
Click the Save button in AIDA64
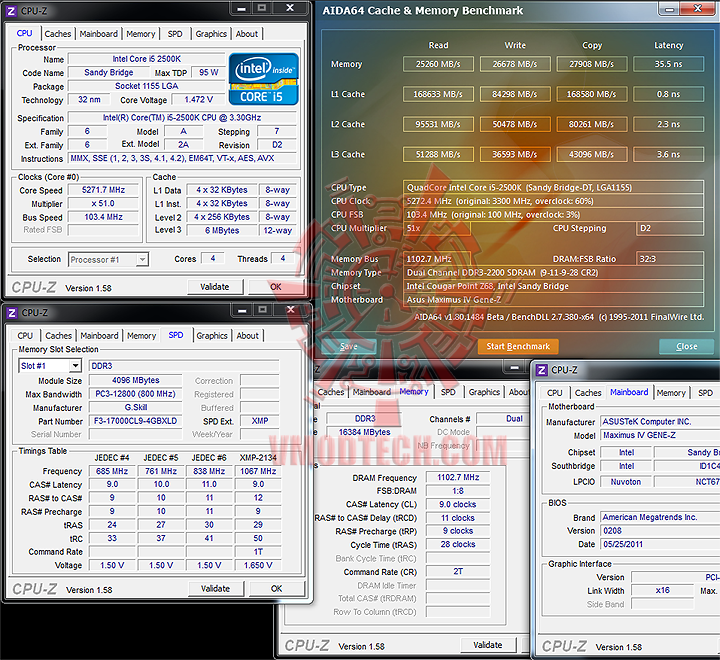pyautogui.click(x=349, y=346)
